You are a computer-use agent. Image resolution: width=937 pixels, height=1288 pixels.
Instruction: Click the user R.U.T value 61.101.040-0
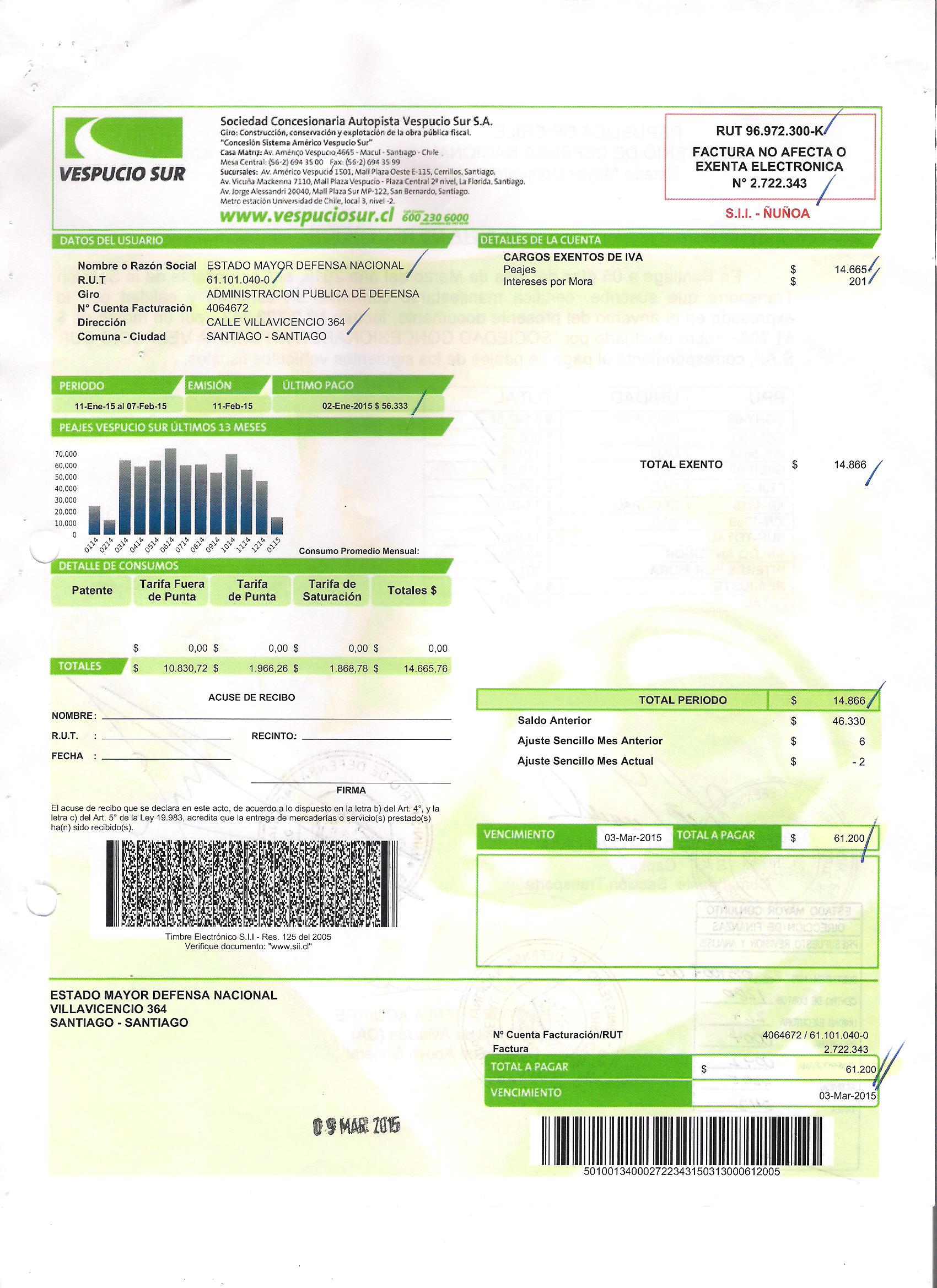[238, 279]
